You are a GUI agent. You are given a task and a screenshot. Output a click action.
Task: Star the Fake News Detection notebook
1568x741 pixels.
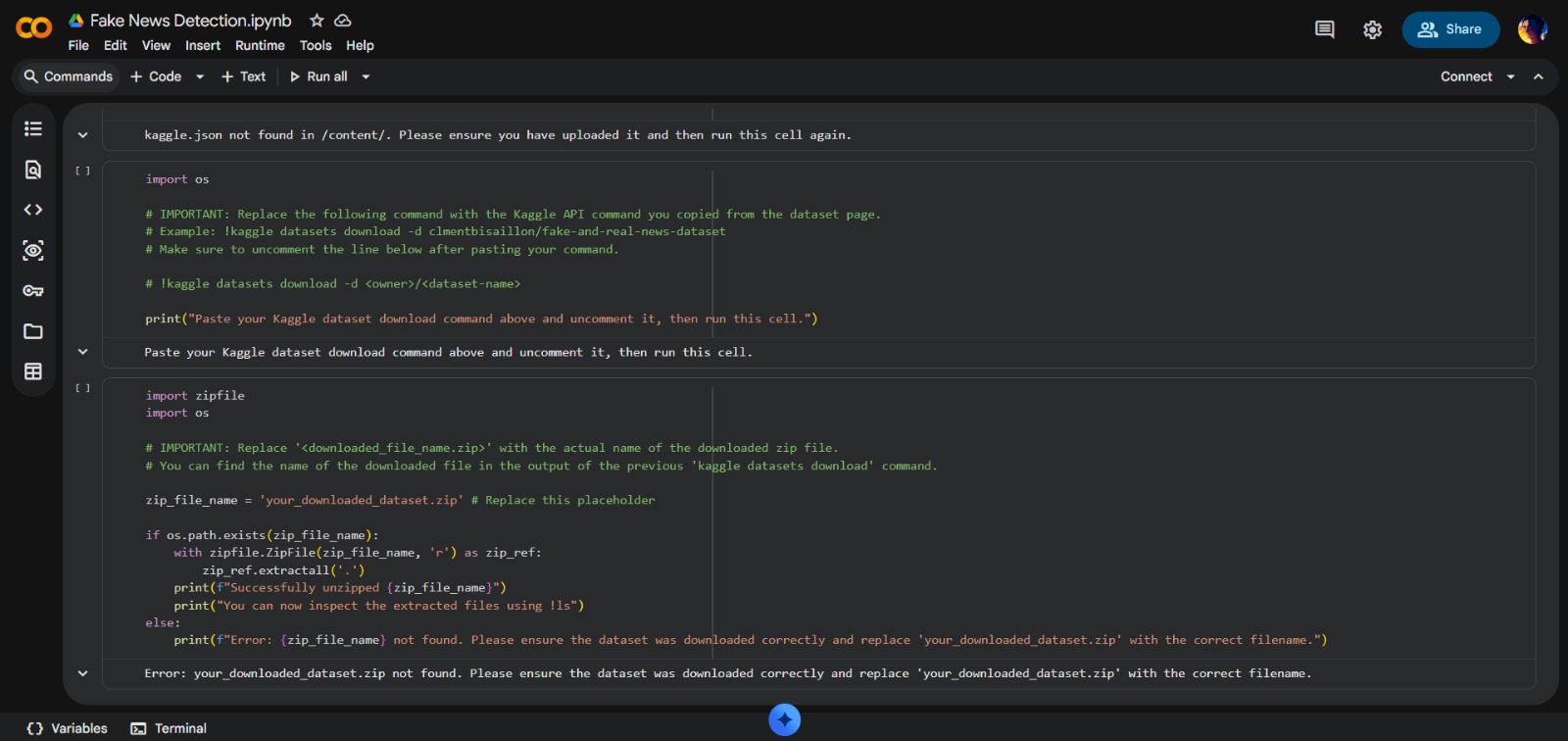(317, 21)
